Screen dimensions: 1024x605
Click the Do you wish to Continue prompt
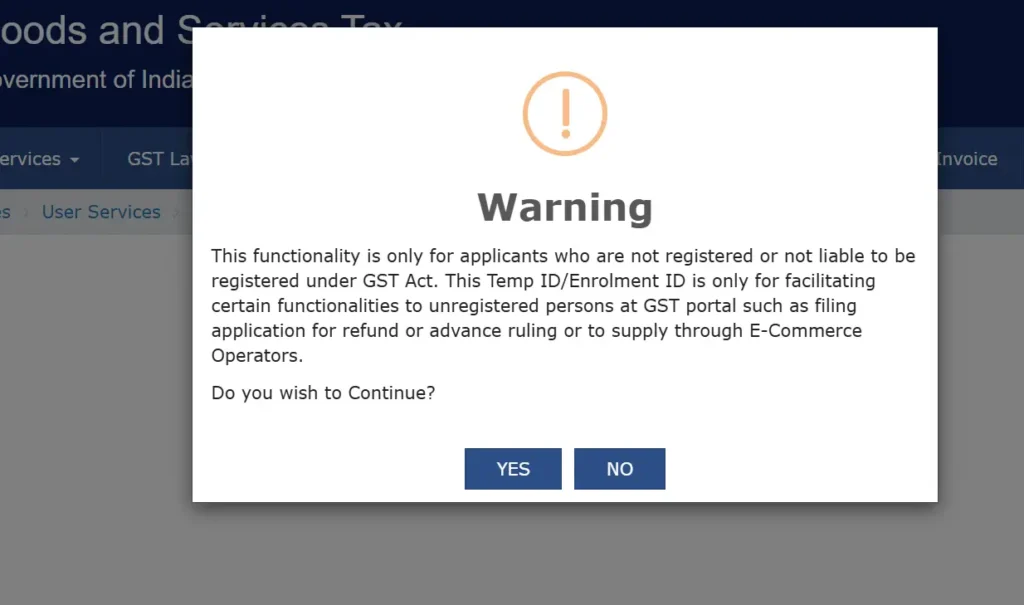(x=323, y=392)
